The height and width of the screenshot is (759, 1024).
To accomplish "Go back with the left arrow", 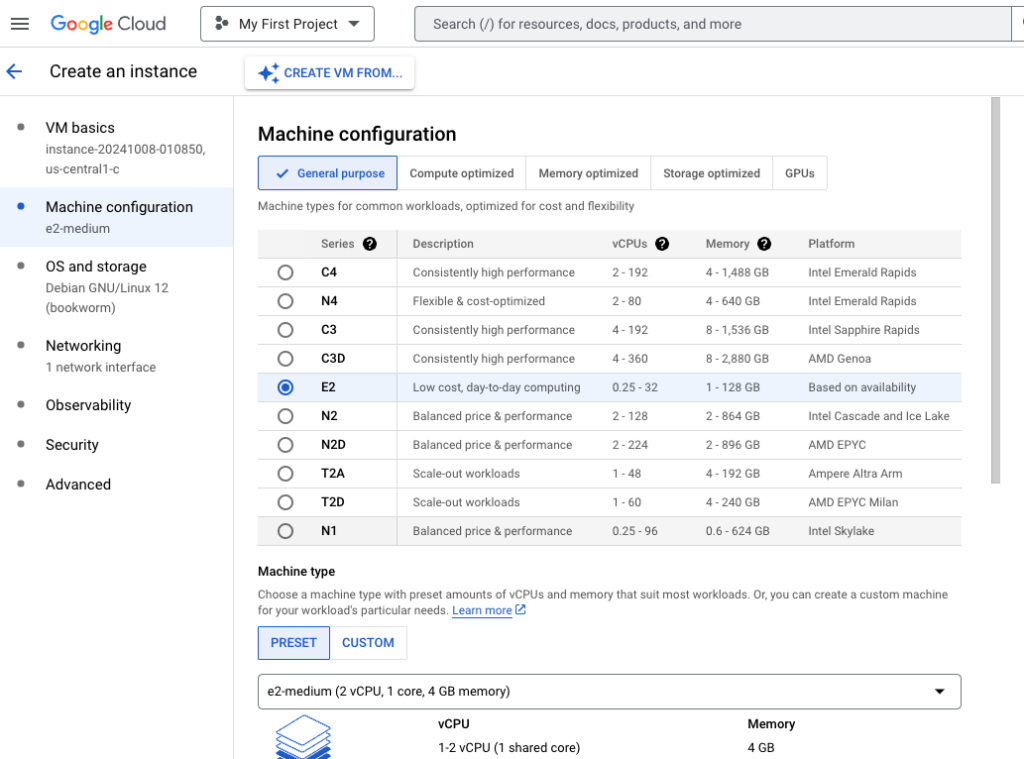I will [14, 71].
